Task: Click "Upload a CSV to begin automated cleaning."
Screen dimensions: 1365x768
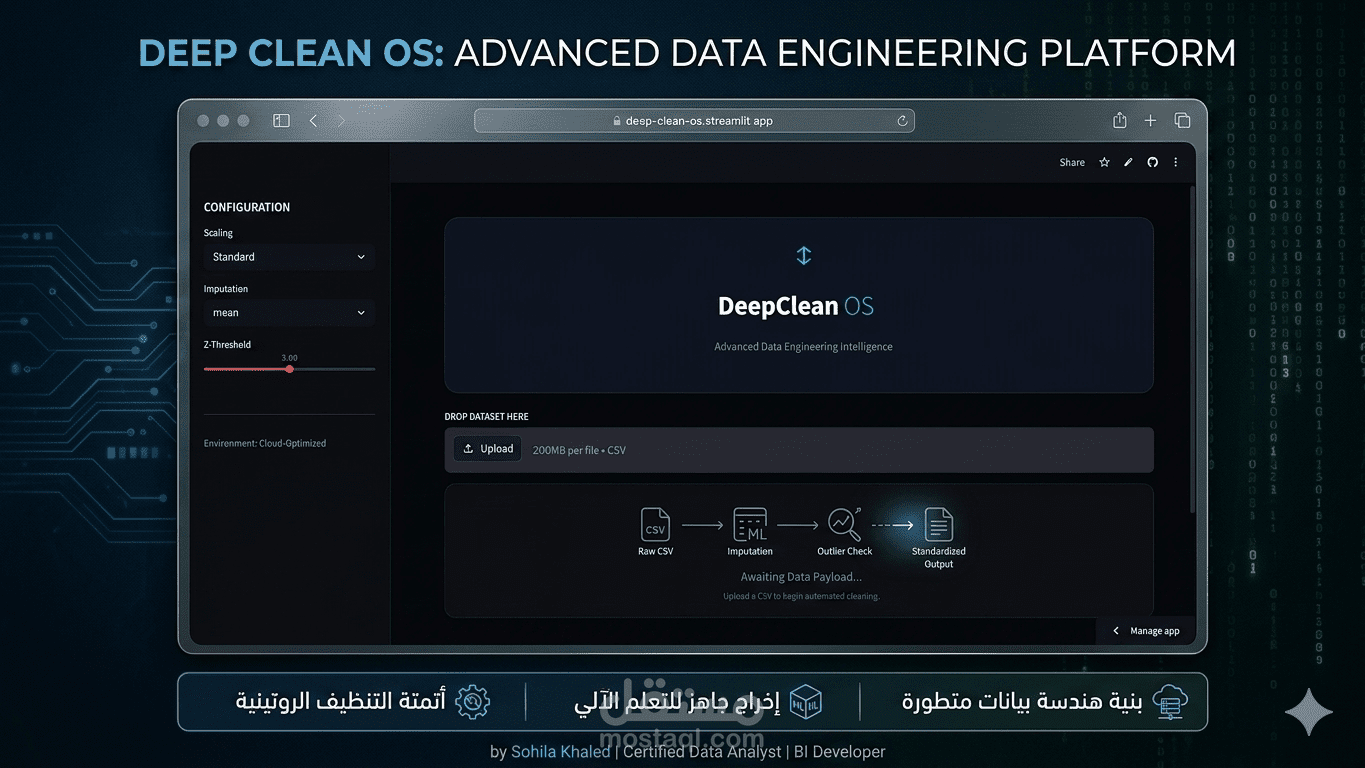Action: [x=801, y=596]
